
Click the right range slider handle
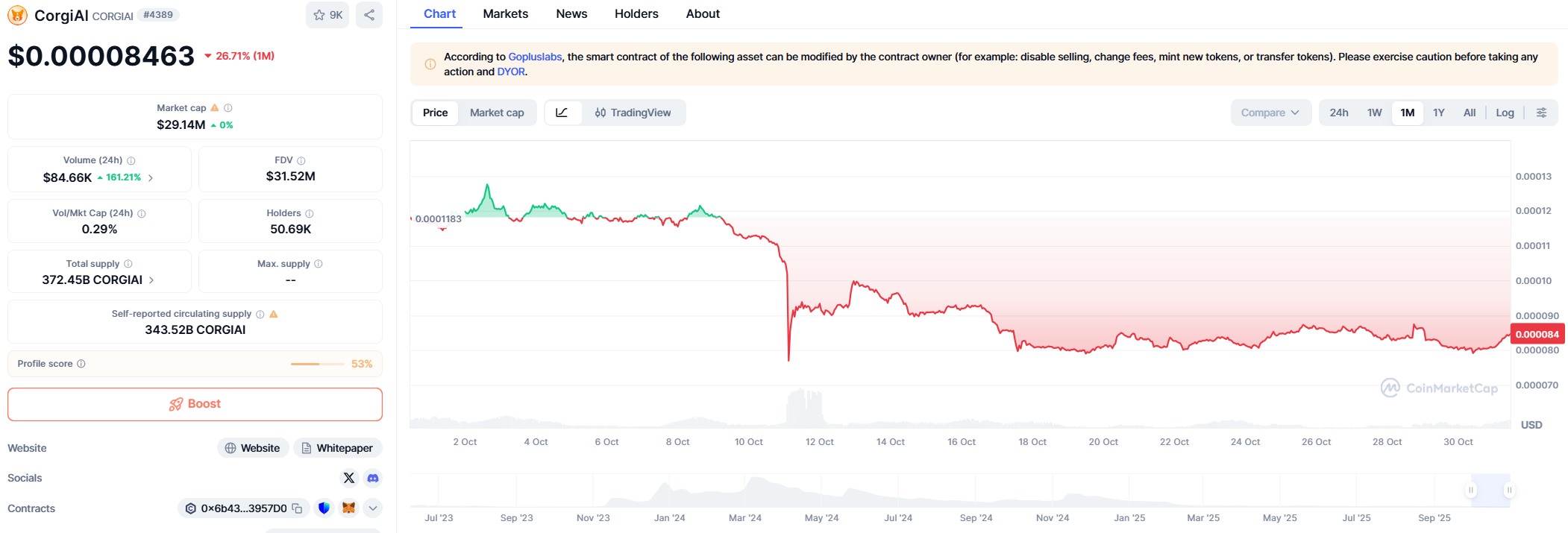click(x=1509, y=490)
